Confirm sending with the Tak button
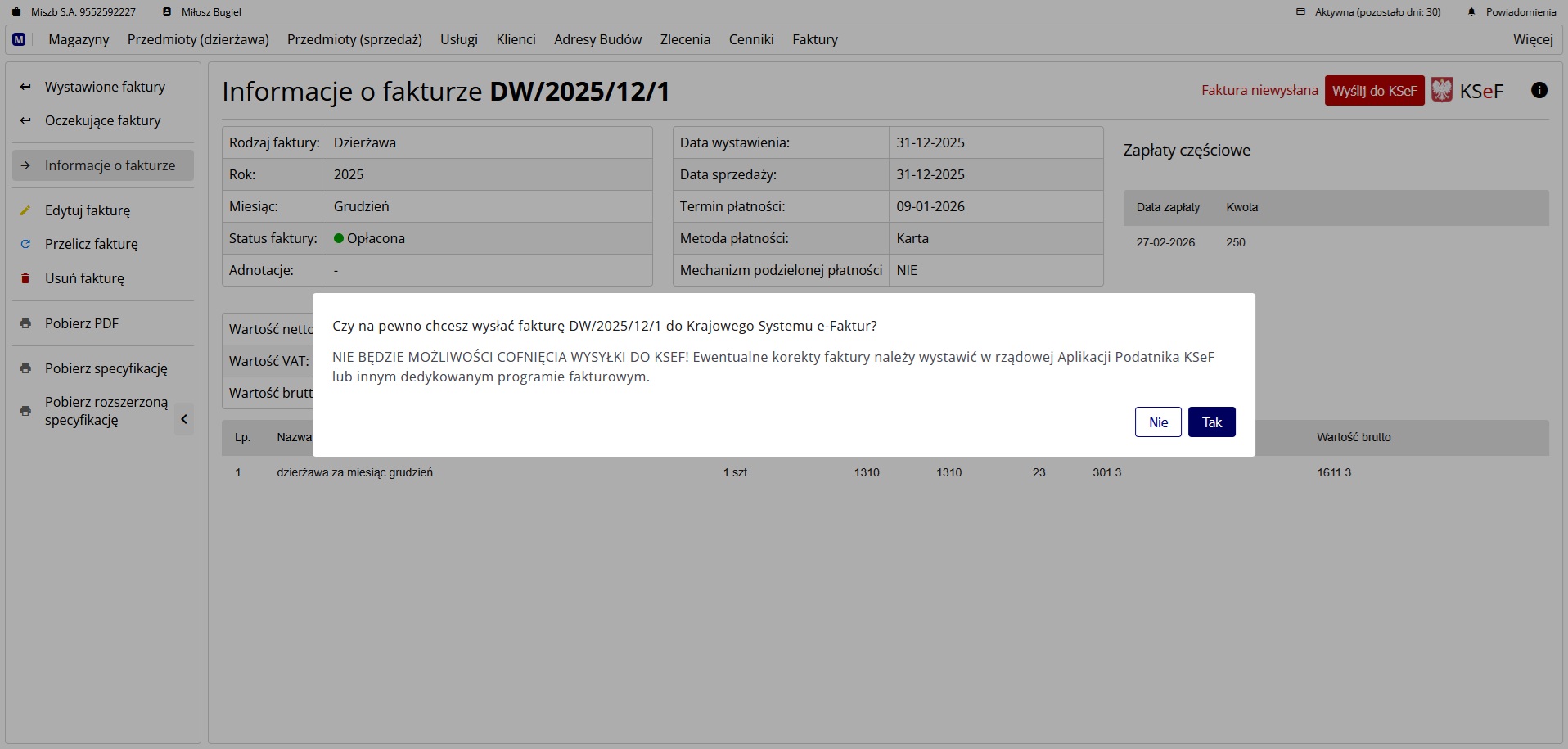The image size is (1568, 749). (1211, 422)
